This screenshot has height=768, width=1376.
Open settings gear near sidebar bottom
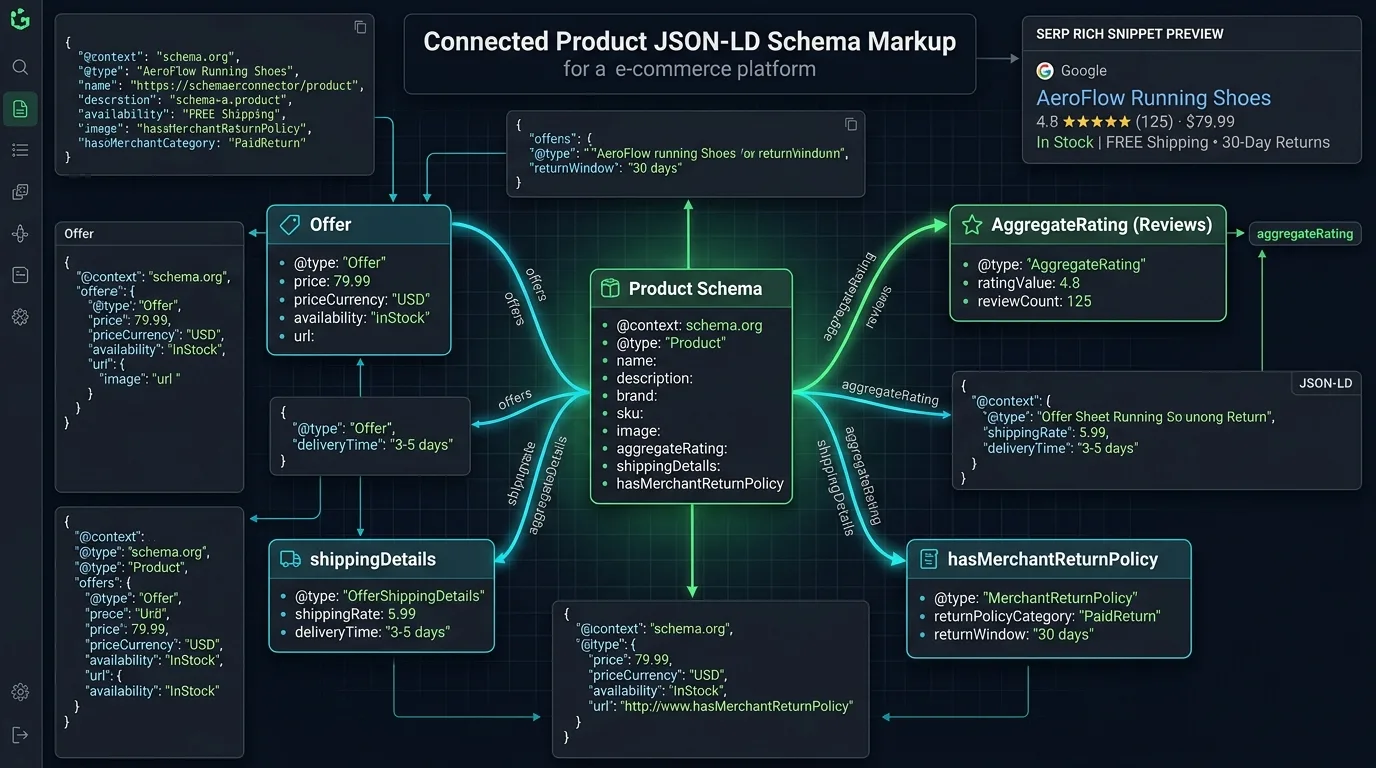[x=20, y=692]
